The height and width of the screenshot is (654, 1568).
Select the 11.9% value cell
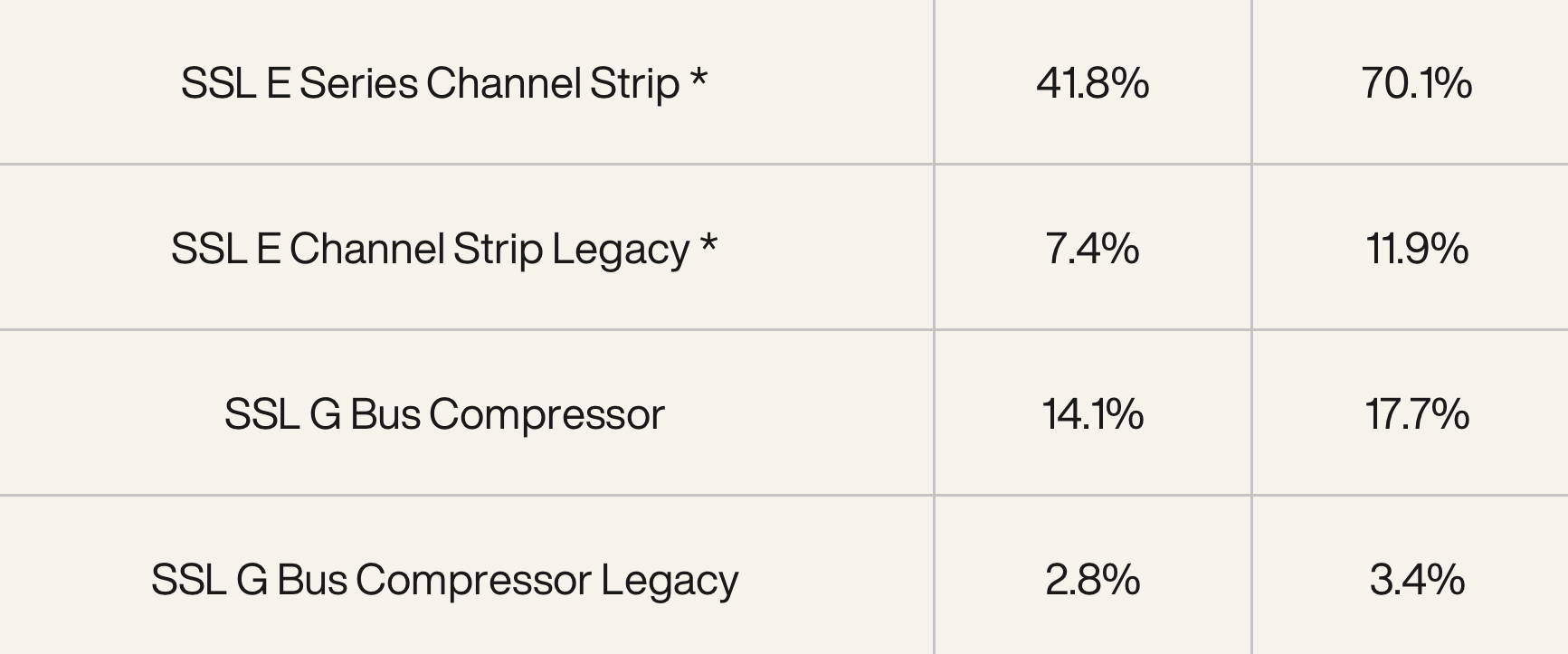click(1416, 249)
